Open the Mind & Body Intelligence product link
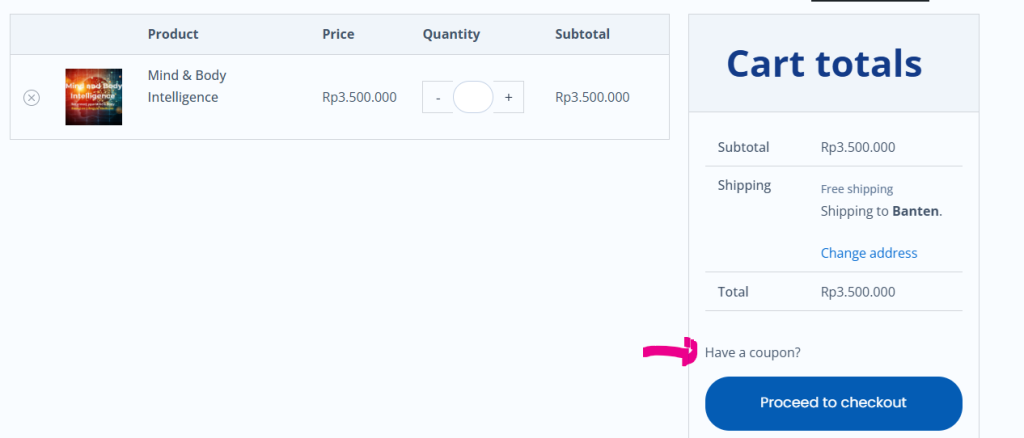This screenshot has width=1024, height=438. (187, 86)
